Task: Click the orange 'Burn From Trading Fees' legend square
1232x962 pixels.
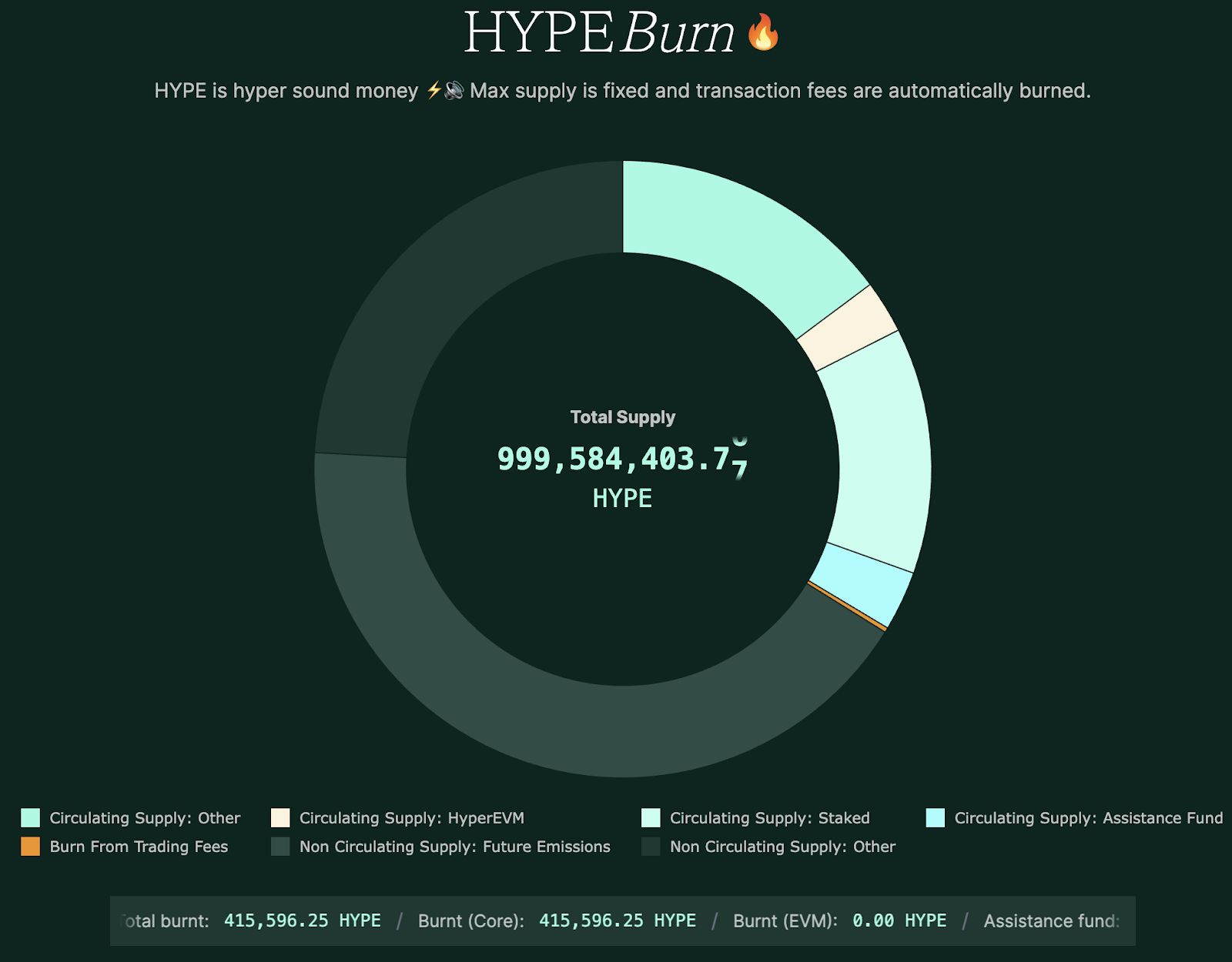Action: pyautogui.click(x=31, y=847)
